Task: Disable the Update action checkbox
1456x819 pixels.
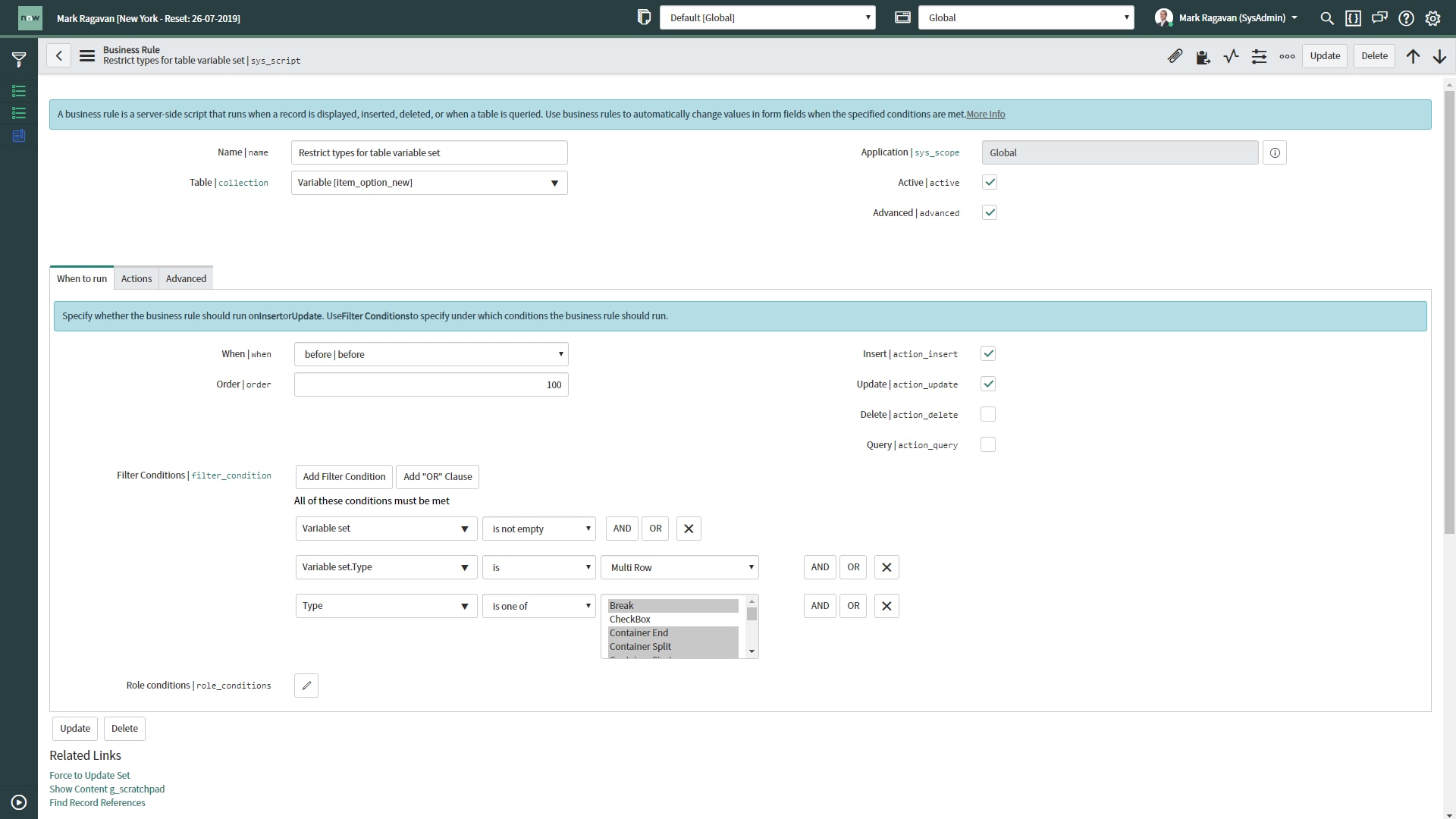Action: pyautogui.click(x=988, y=384)
